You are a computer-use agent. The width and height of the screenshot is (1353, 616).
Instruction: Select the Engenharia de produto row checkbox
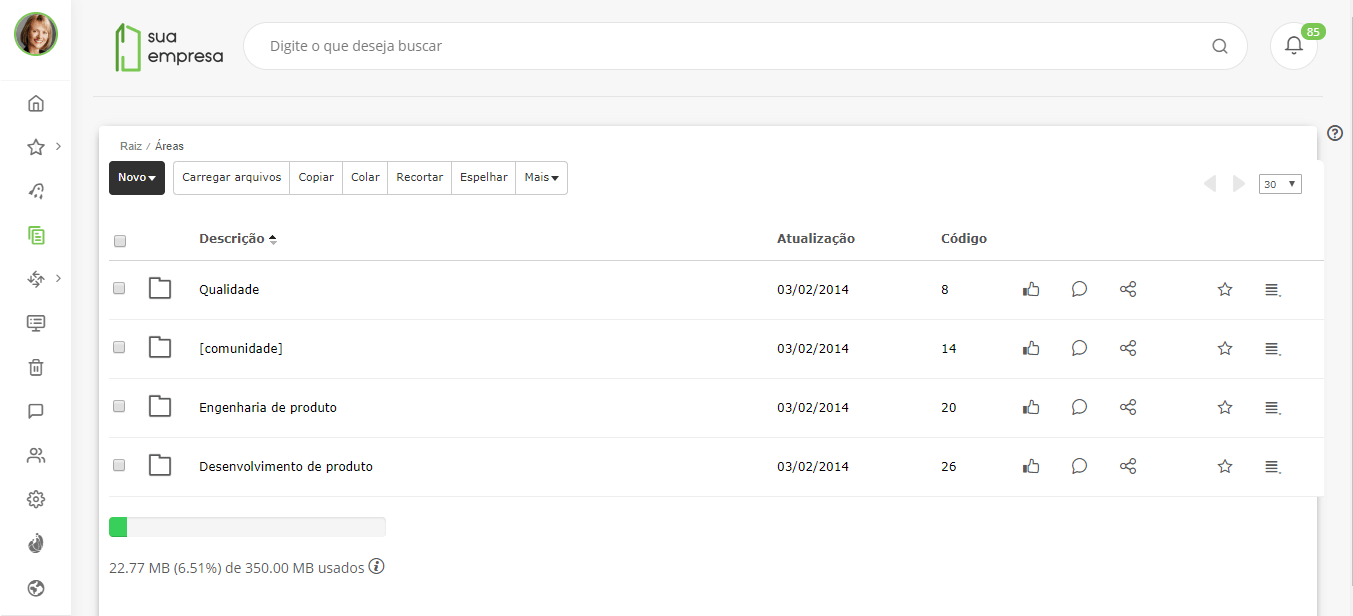point(119,406)
